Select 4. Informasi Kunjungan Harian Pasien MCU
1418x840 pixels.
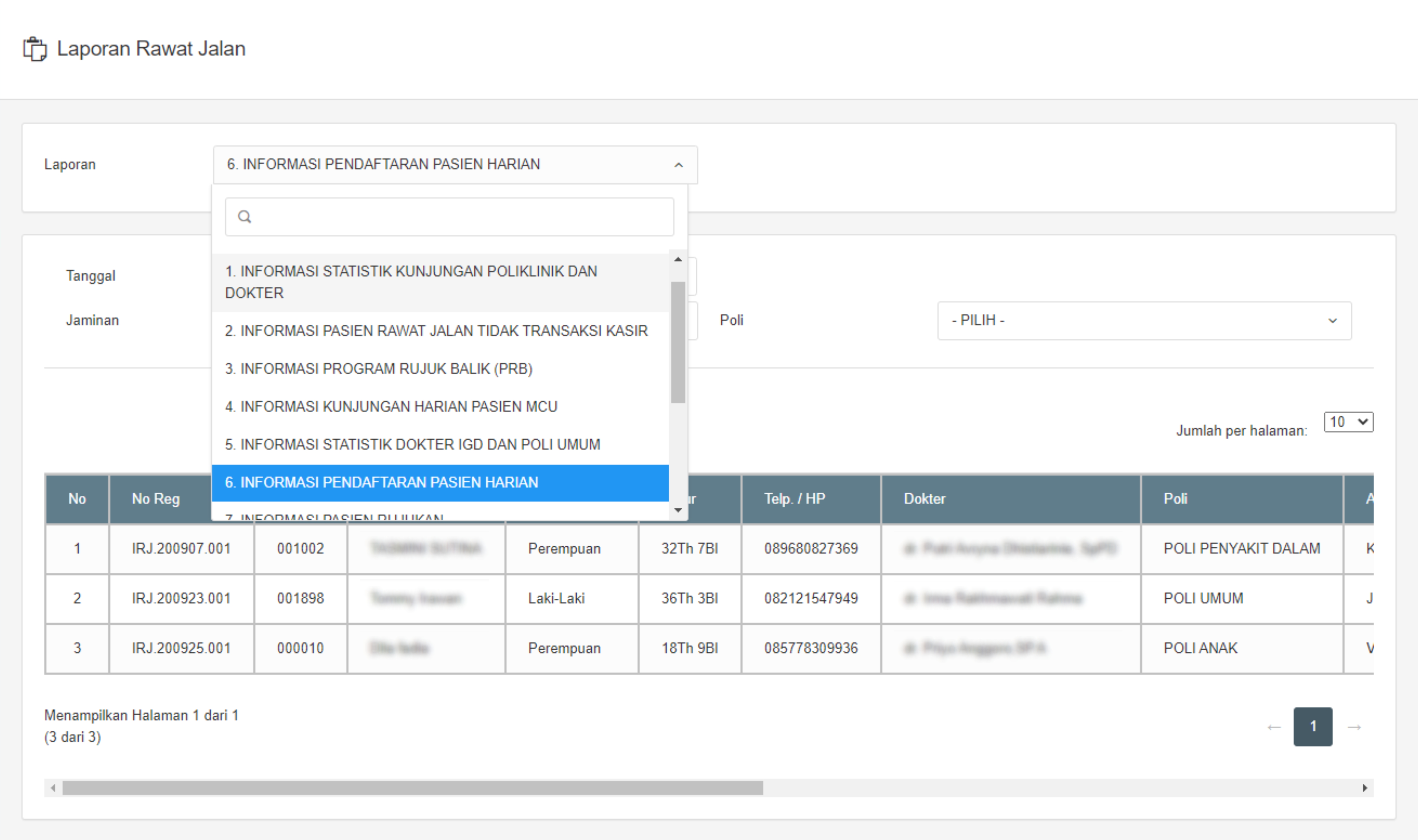pyautogui.click(x=391, y=406)
